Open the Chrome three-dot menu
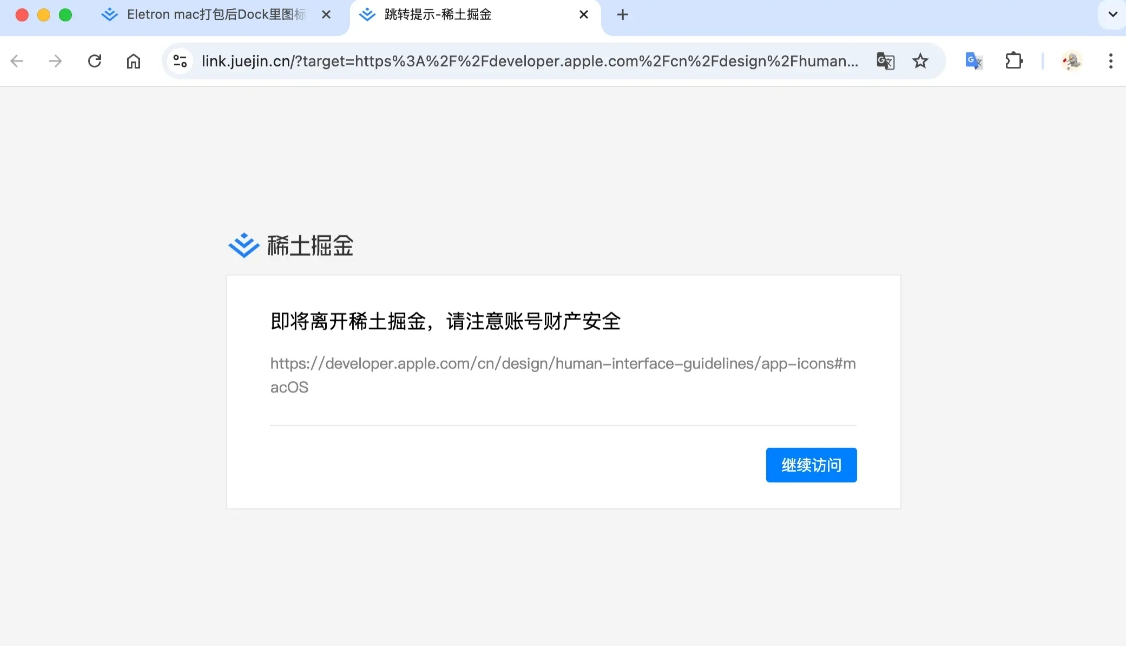 click(1110, 61)
